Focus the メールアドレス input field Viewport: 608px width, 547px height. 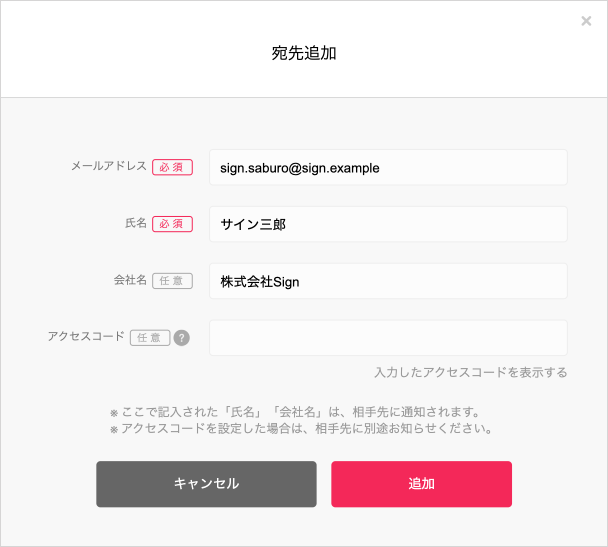click(388, 167)
